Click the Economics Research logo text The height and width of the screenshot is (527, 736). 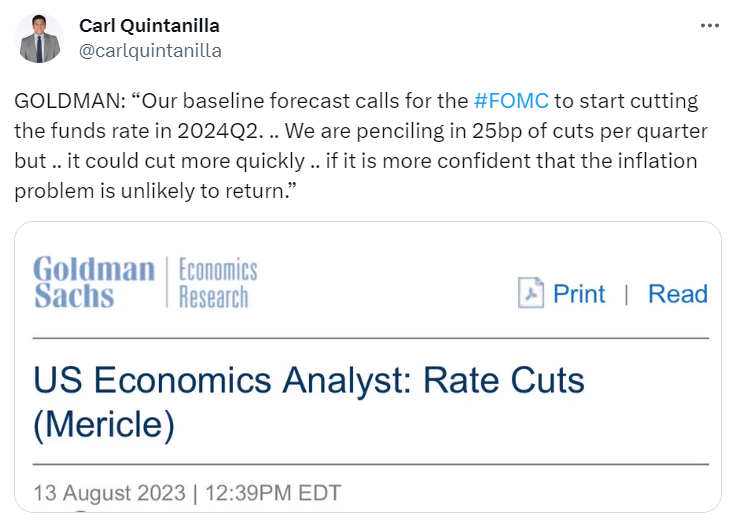(218, 283)
